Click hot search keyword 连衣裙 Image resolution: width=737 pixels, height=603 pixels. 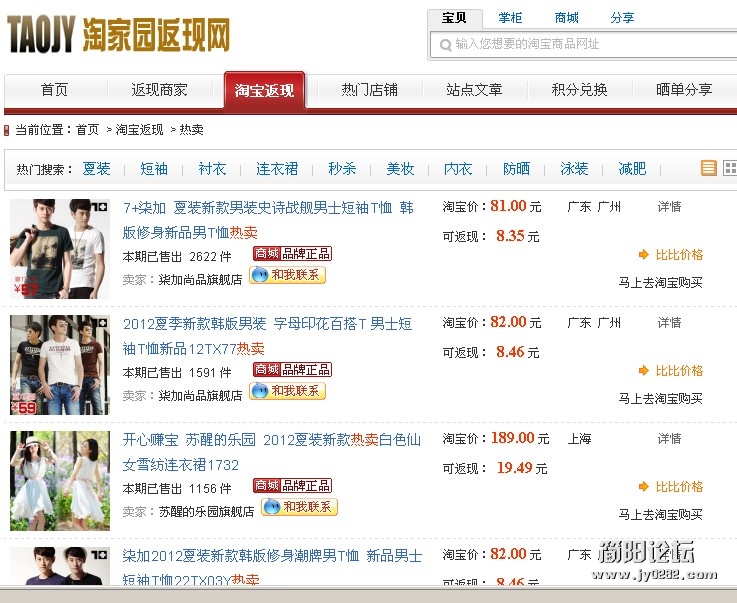coord(277,168)
